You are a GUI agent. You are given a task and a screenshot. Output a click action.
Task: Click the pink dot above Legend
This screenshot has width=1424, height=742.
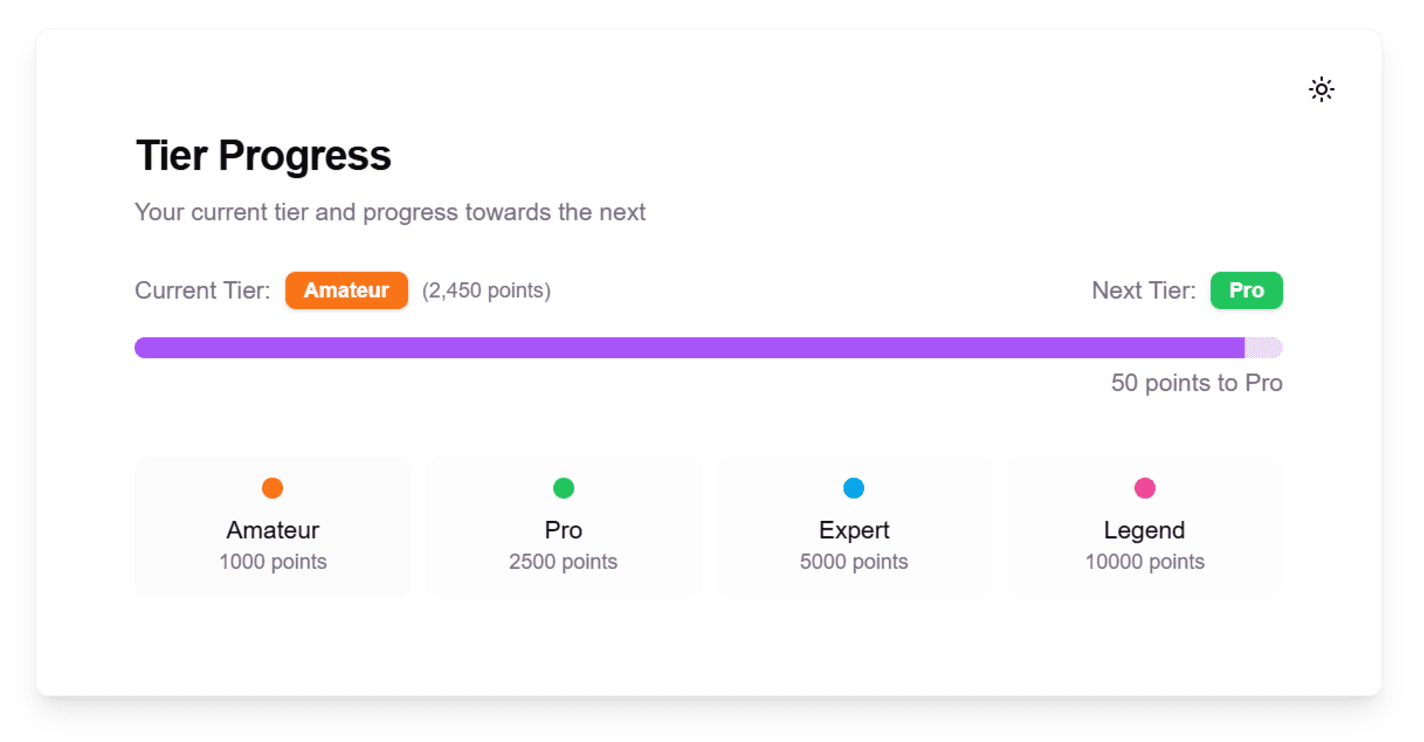(1145, 488)
